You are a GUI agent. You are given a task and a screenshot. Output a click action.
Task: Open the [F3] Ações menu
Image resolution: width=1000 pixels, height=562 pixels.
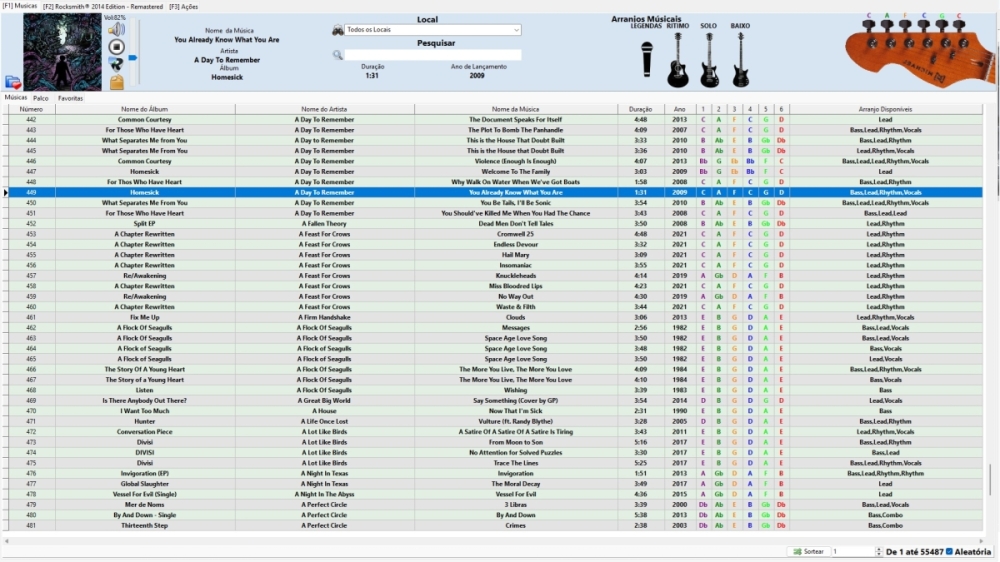click(184, 6)
